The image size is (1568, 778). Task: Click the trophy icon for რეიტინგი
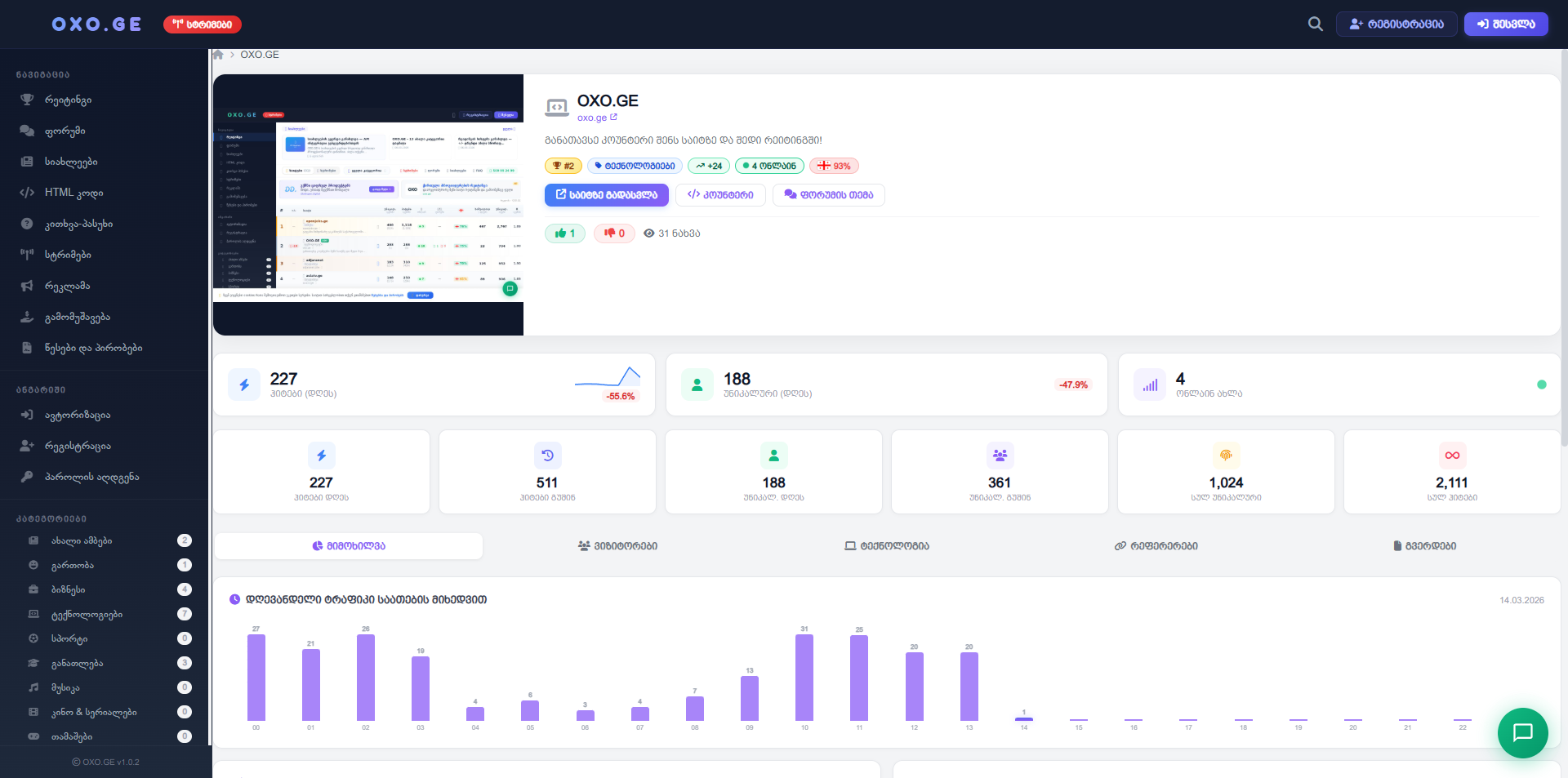click(27, 100)
